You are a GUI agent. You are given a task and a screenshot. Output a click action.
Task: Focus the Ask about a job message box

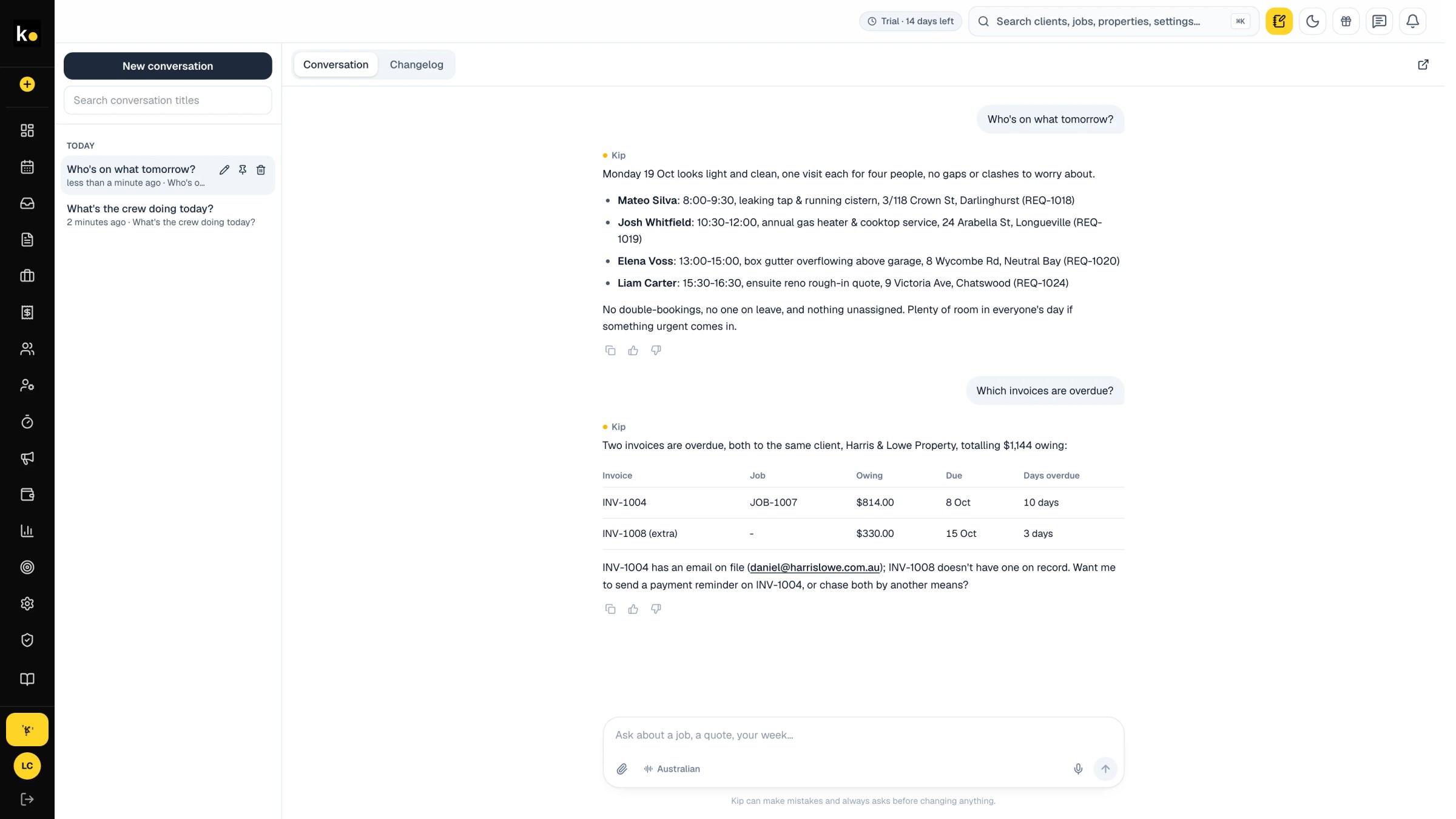pyautogui.click(x=863, y=735)
